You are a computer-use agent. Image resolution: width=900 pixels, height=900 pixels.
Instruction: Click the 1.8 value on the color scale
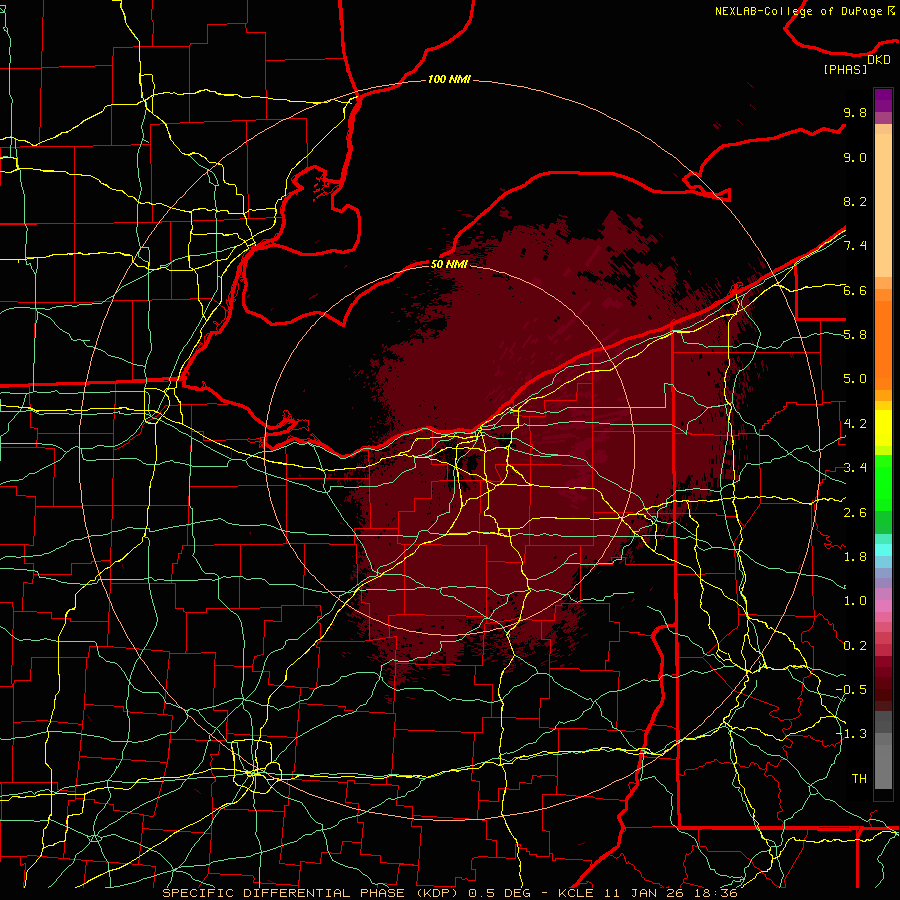pyautogui.click(x=855, y=557)
